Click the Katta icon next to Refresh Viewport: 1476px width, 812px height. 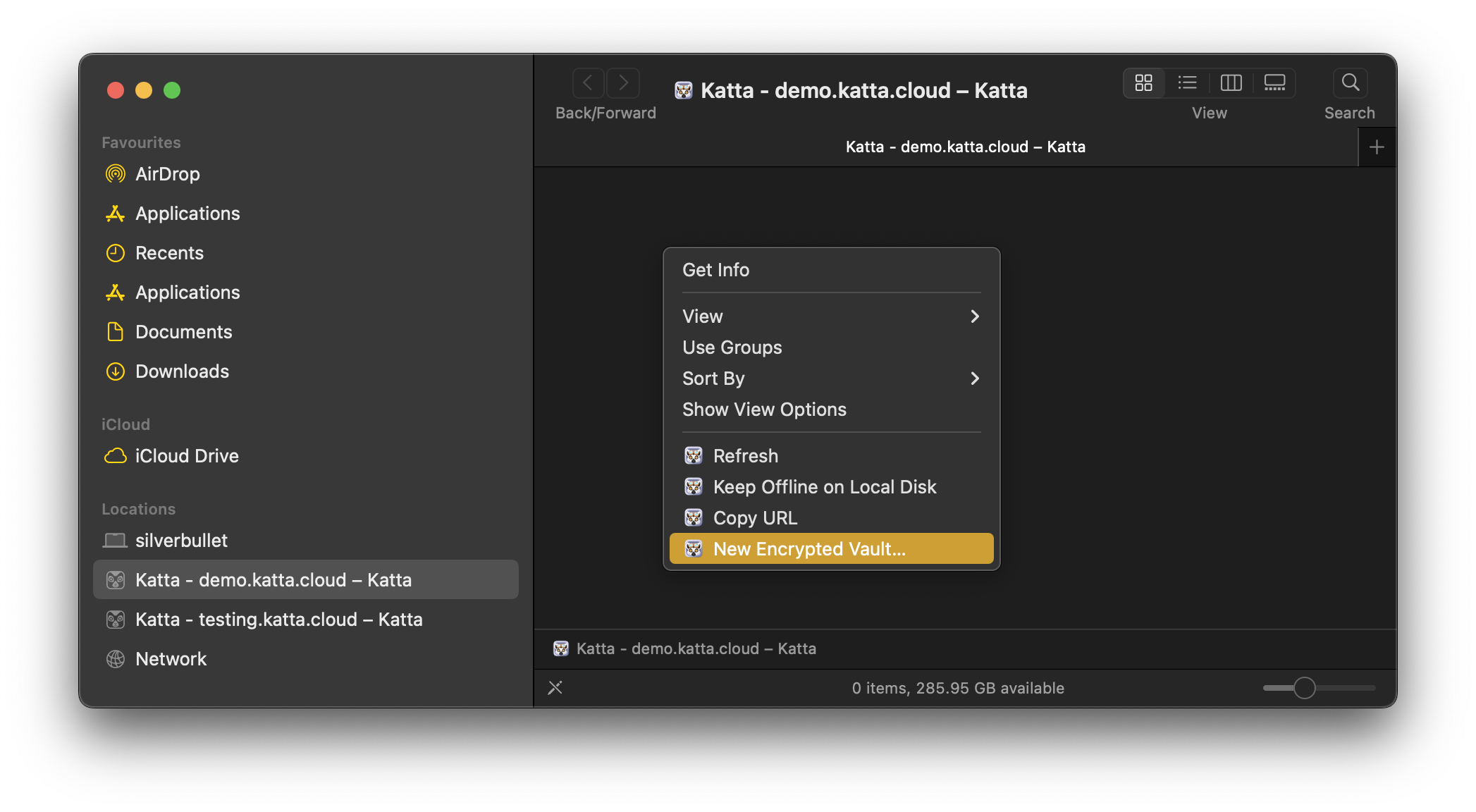click(x=694, y=456)
